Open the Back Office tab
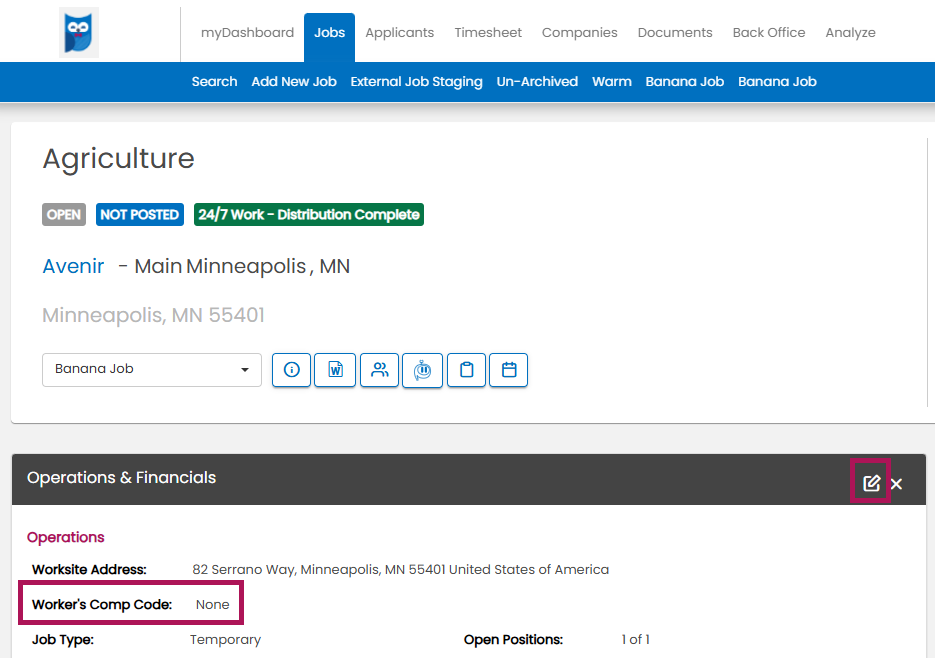The height and width of the screenshot is (658, 935). pyautogui.click(x=769, y=32)
